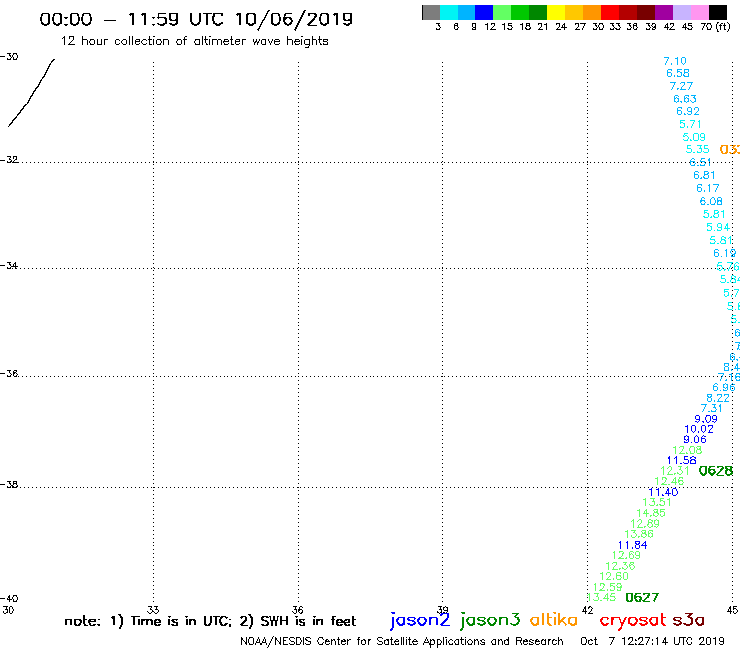740x650 pixels.
Task: Click the longitude axis label 33
Action: coord(153,610)
